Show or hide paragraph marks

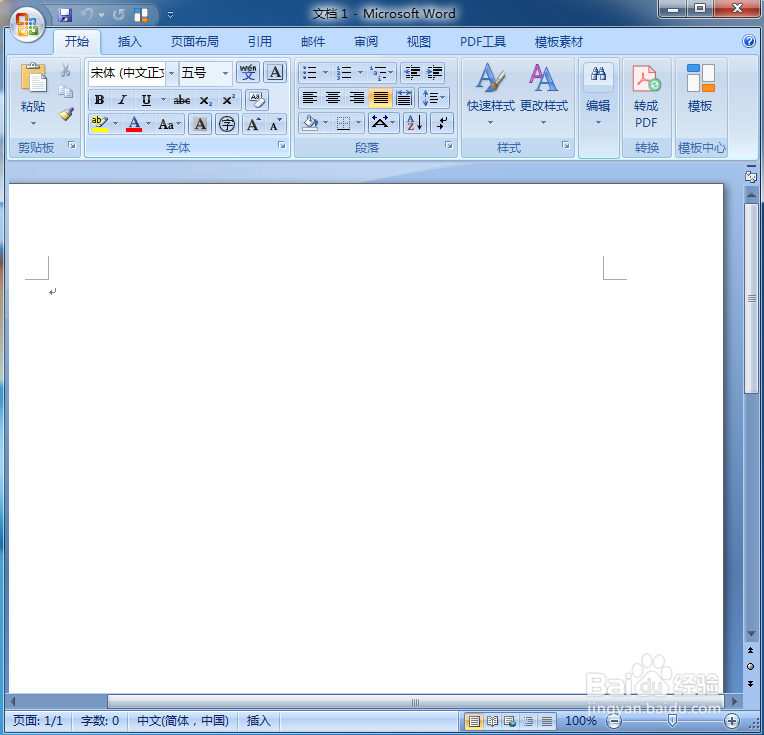coord(442,123)
